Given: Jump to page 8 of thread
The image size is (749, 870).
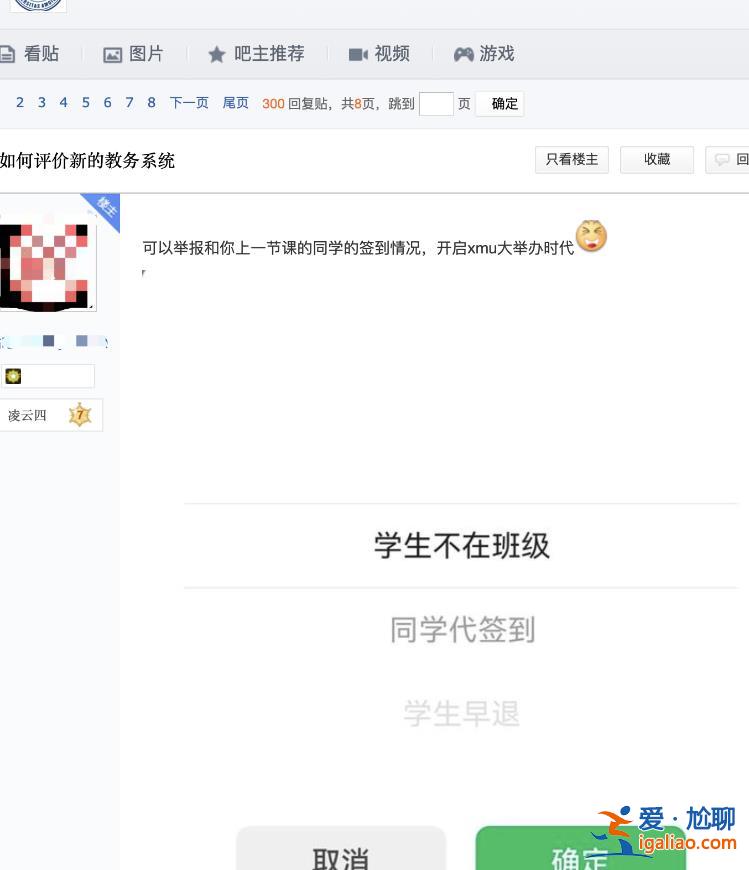Looking at the screenshot, I should pyautogui.click(x=151, y=103).
